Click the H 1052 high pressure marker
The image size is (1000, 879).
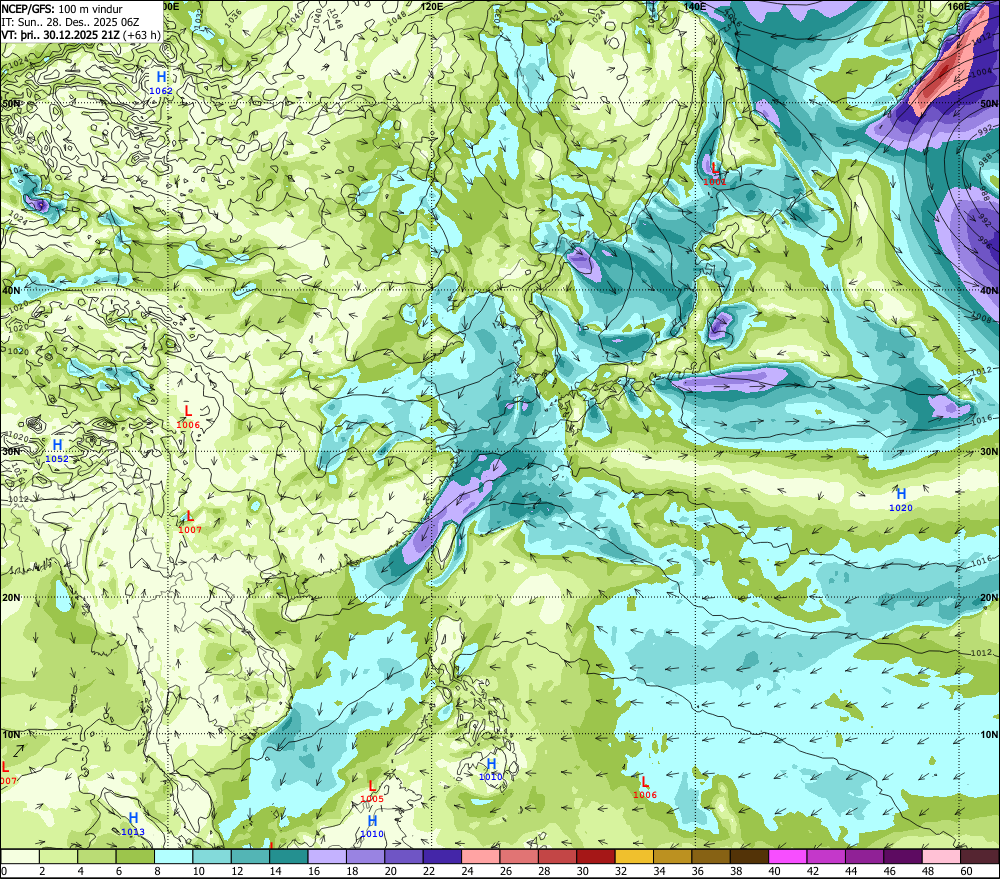[x=57, y=450]
